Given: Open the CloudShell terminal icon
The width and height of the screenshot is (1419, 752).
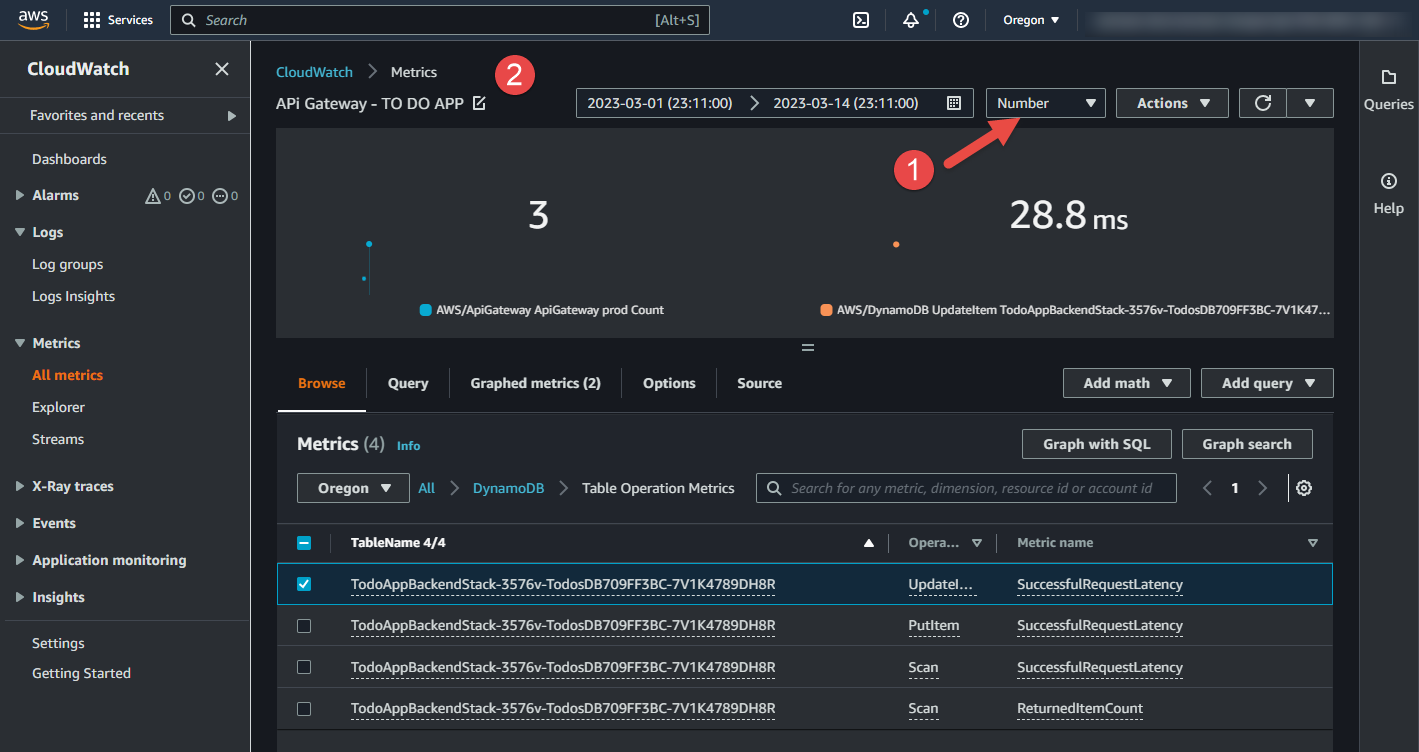Looking at the screenshot, I should click(x=860, y=20).
